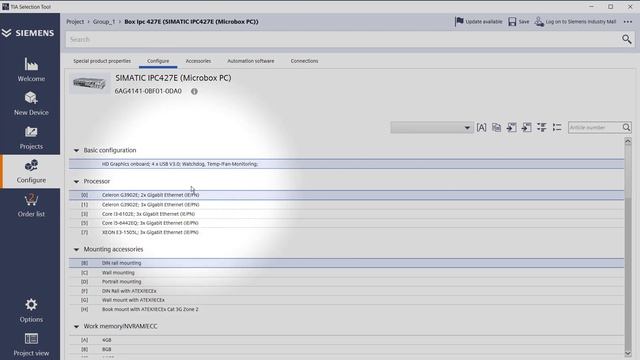Open the Order list cart
Viewport: 640px width, 360px height.
tap(31, 205)
